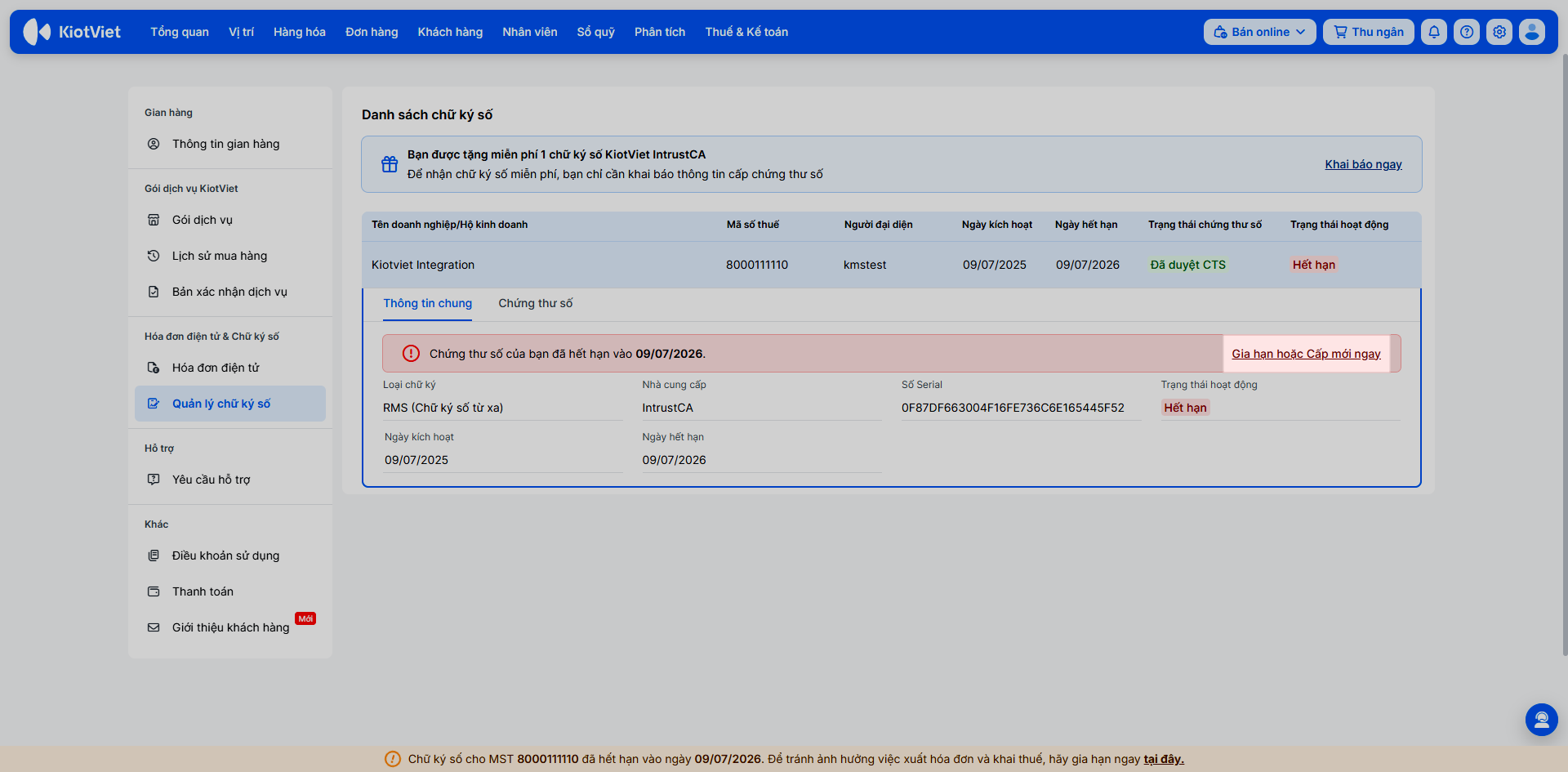
Task: Click Gia hạn hoặc Cấp mới ngay link
Action: pos(1307,354)
